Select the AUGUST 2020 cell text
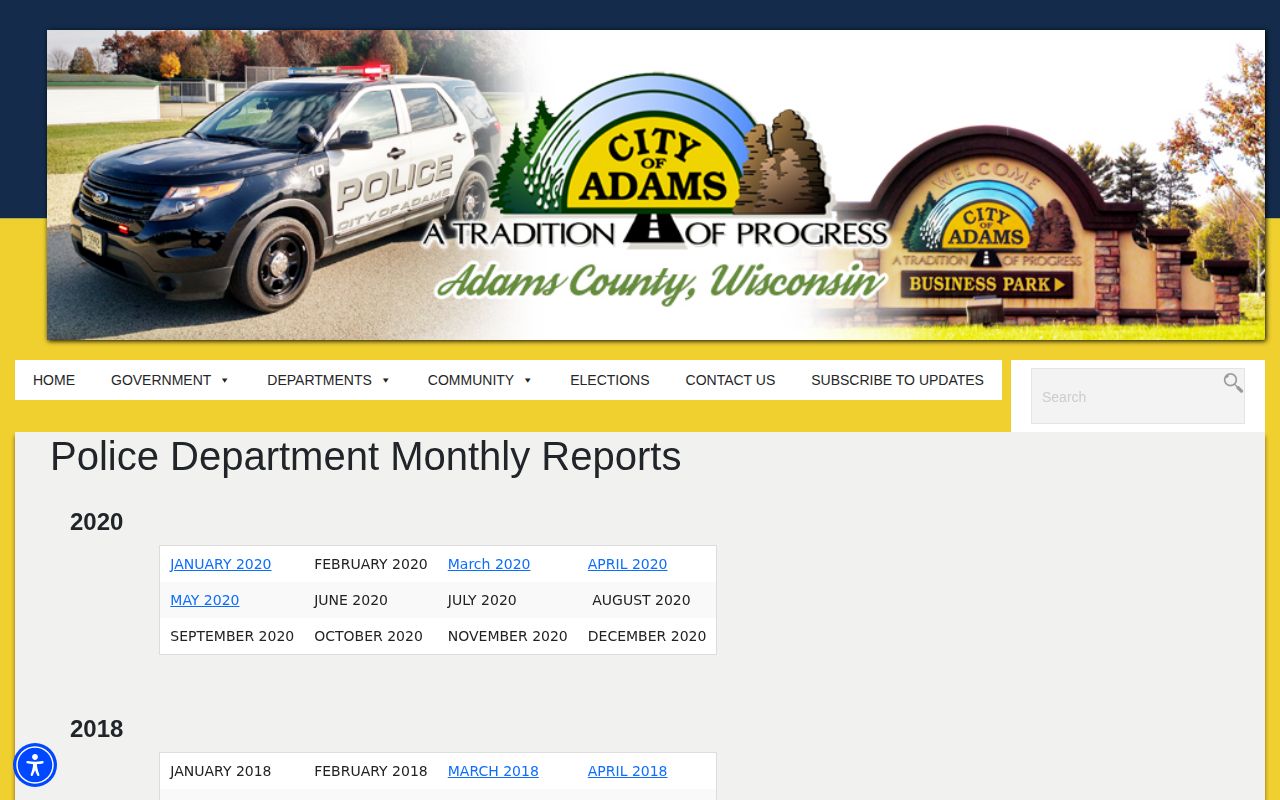This screenshot has width=1280, height=800. tap(641, 600)
